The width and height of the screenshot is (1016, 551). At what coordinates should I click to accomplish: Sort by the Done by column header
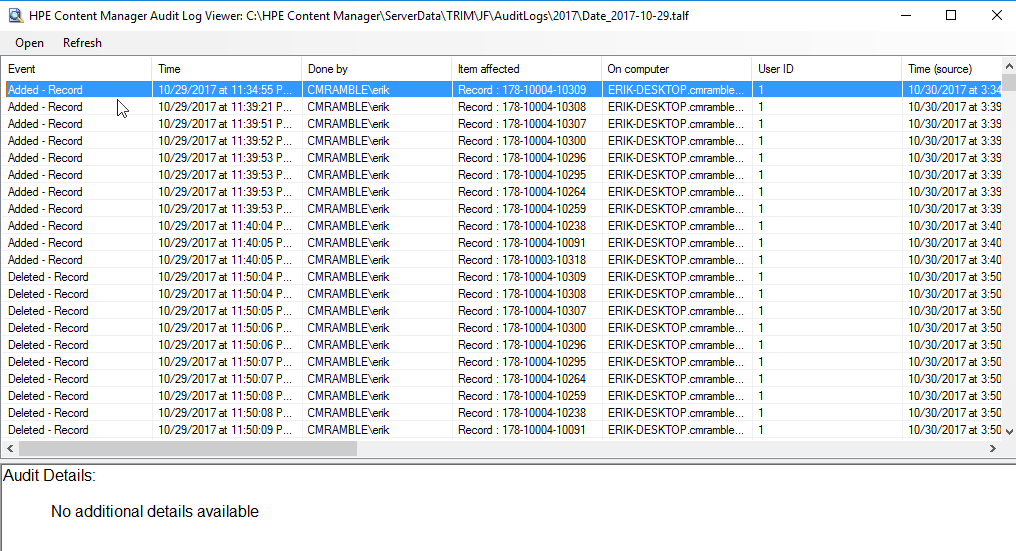point(376,69)
